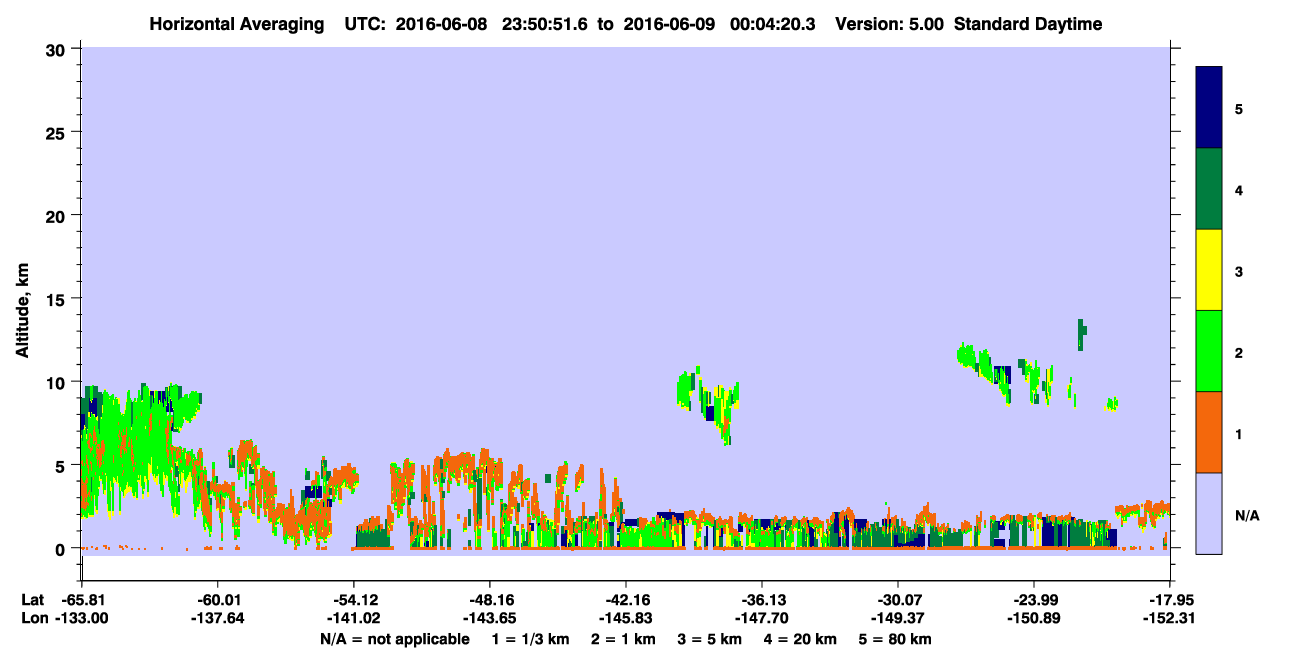Click the latitude value '-65.81'
The height and width of the screenshot is (667, 1300).
82,600
